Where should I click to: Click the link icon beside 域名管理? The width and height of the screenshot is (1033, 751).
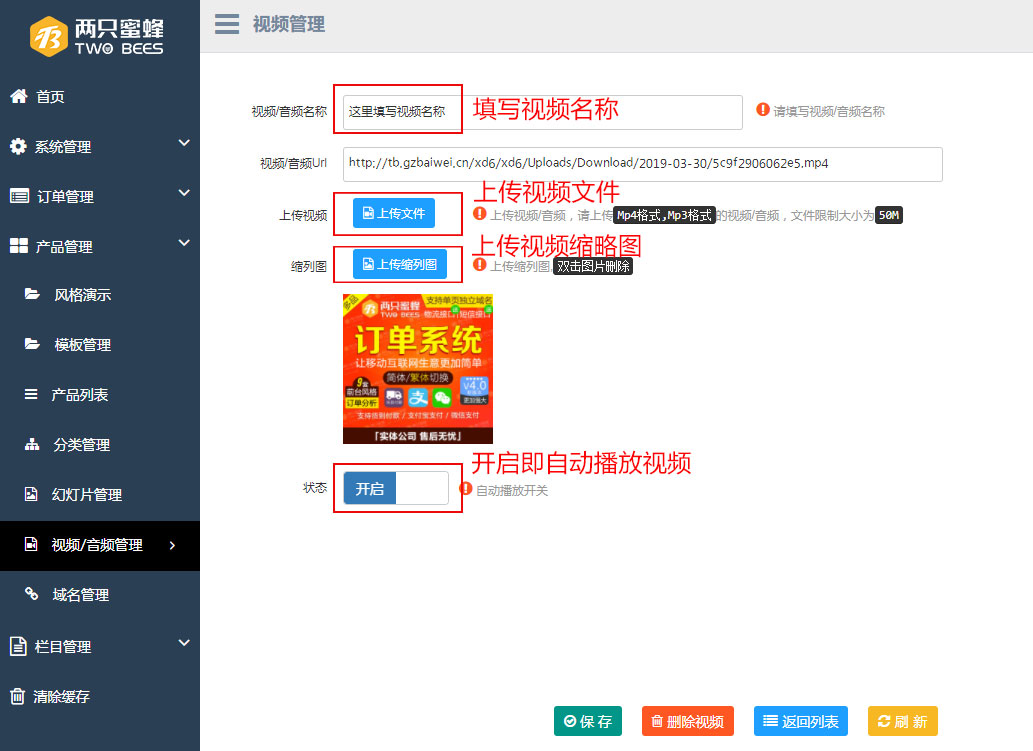pyautogui.click(x=31, y=594)
